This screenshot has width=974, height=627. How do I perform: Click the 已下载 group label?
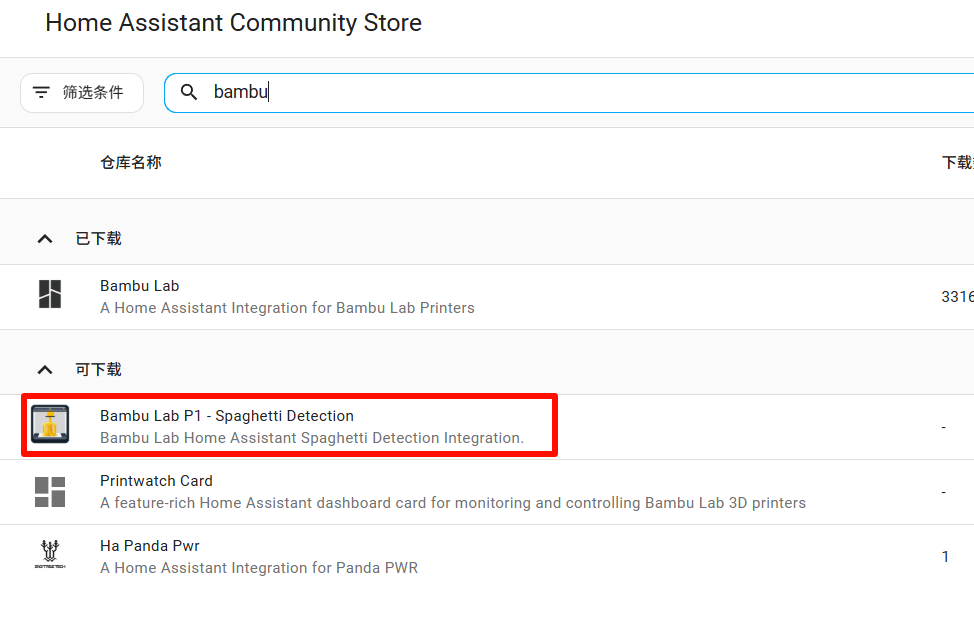(x=98, y=239)
